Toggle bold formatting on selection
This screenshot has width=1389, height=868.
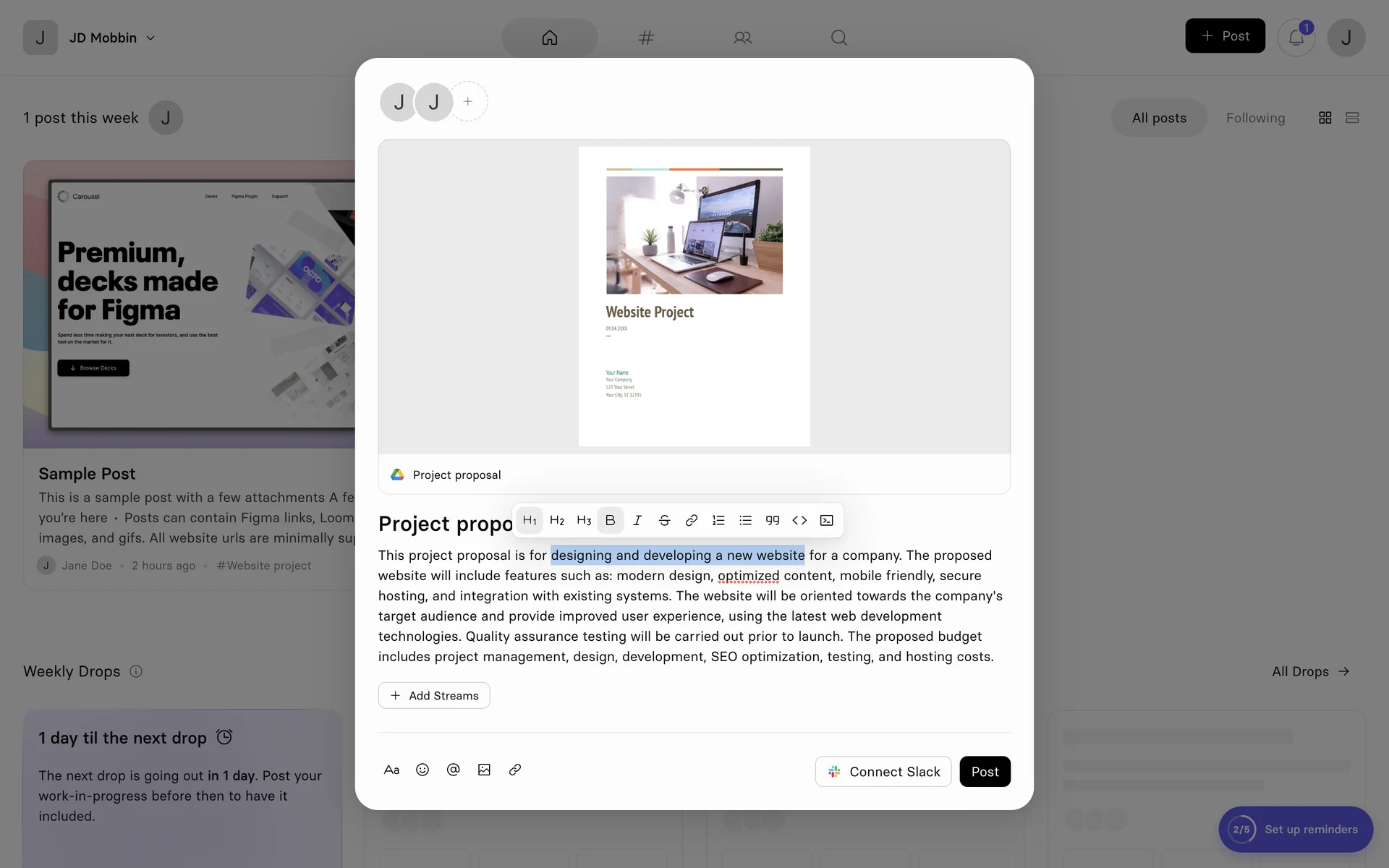click(x=610, y=520)
